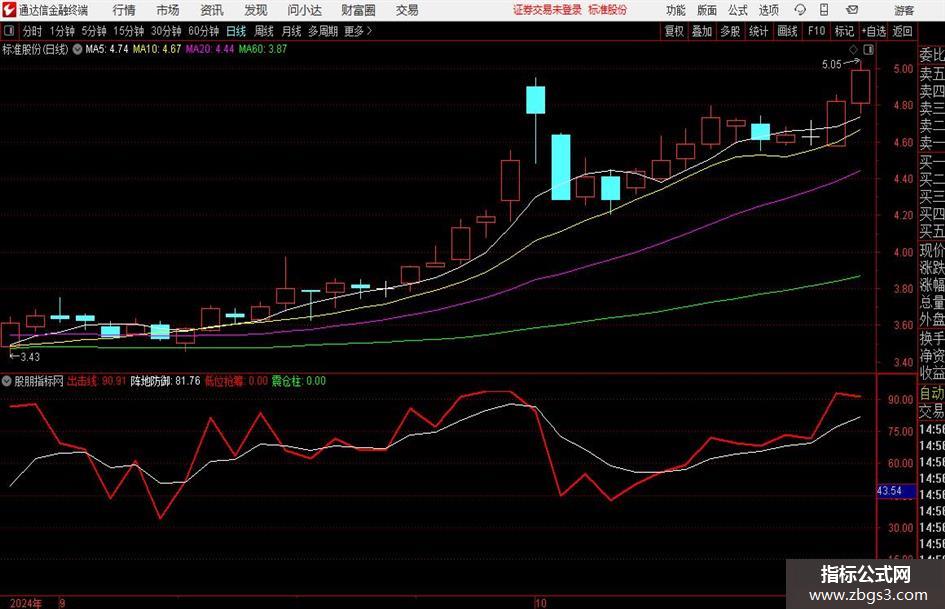Screen dimensions: 945x609
Task: Click the 低位抢筹: 0.00 indicator label
Action: 236,381
